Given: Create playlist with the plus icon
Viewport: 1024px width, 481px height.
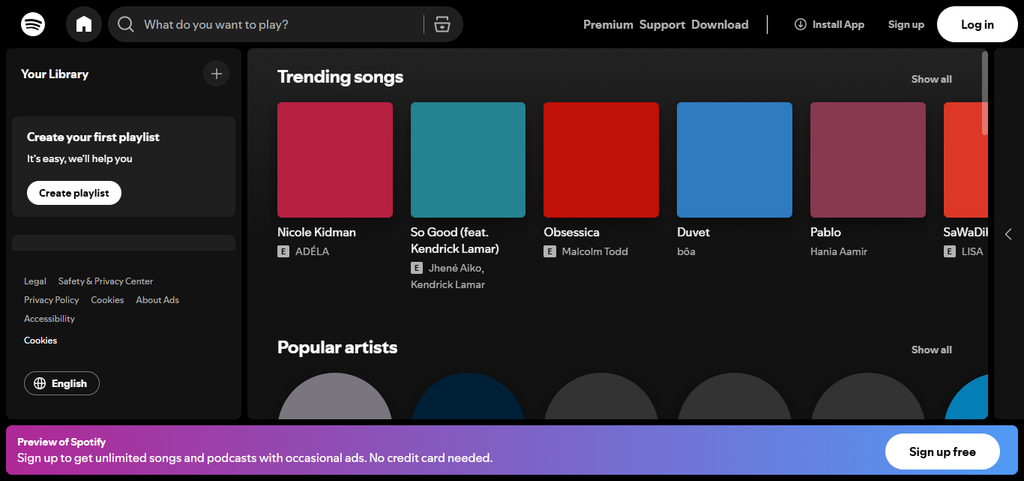Looking at the screenshot, I should (216, 74).
